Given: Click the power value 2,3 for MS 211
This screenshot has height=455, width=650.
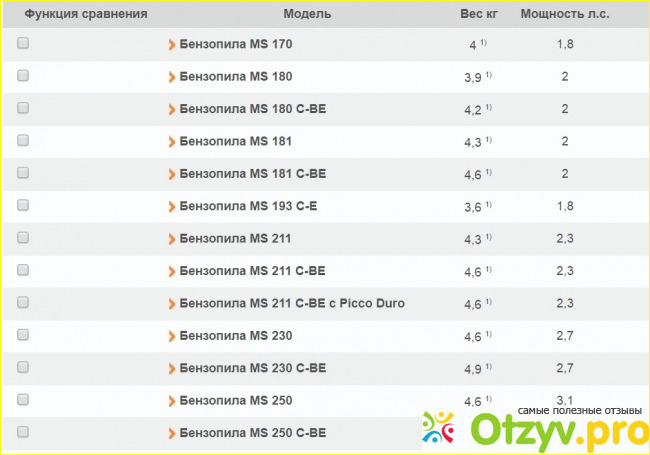Looking at the screenshot, I should (x=565, y=238).
